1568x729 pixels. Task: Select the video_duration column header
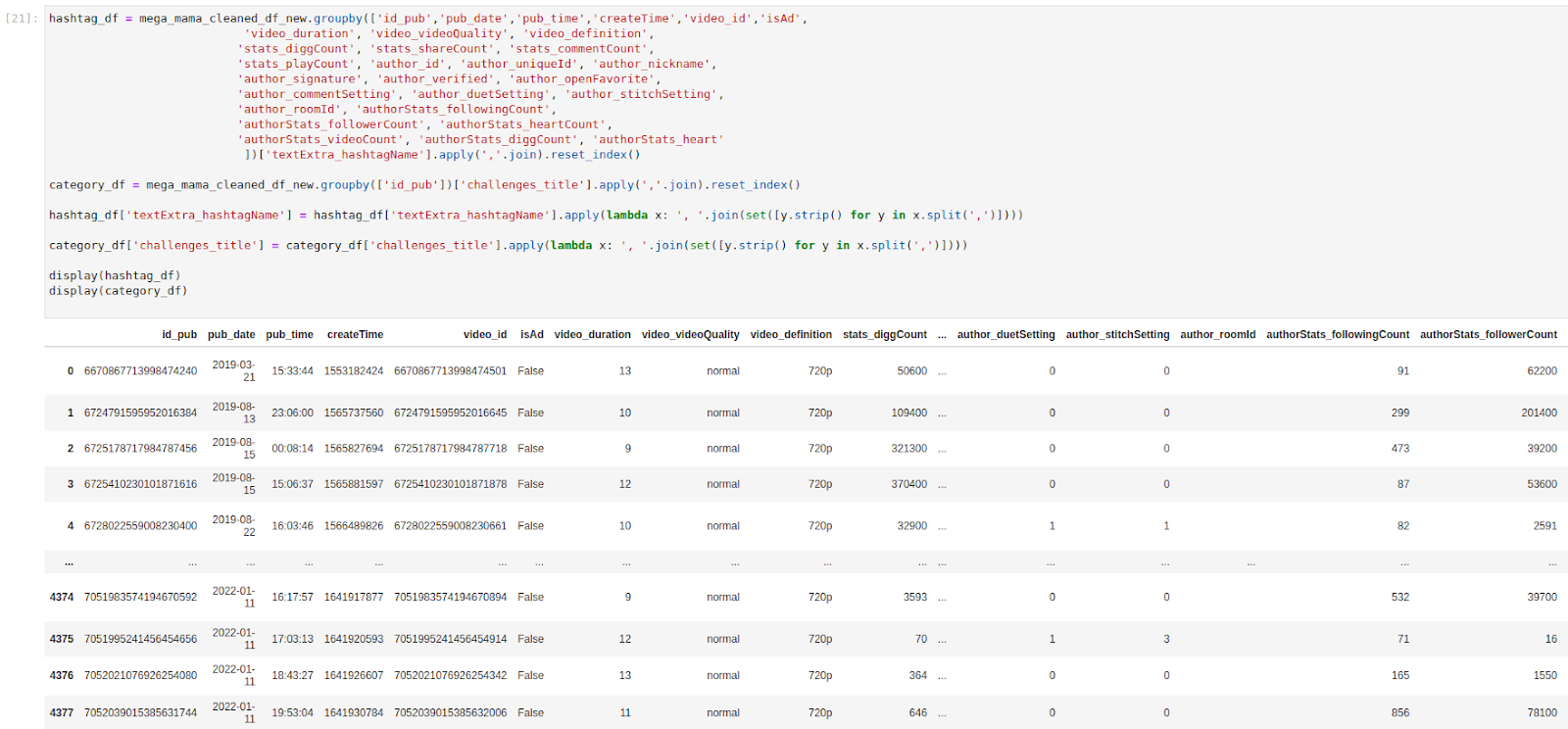pyautogui.click(x=593, y=335)
